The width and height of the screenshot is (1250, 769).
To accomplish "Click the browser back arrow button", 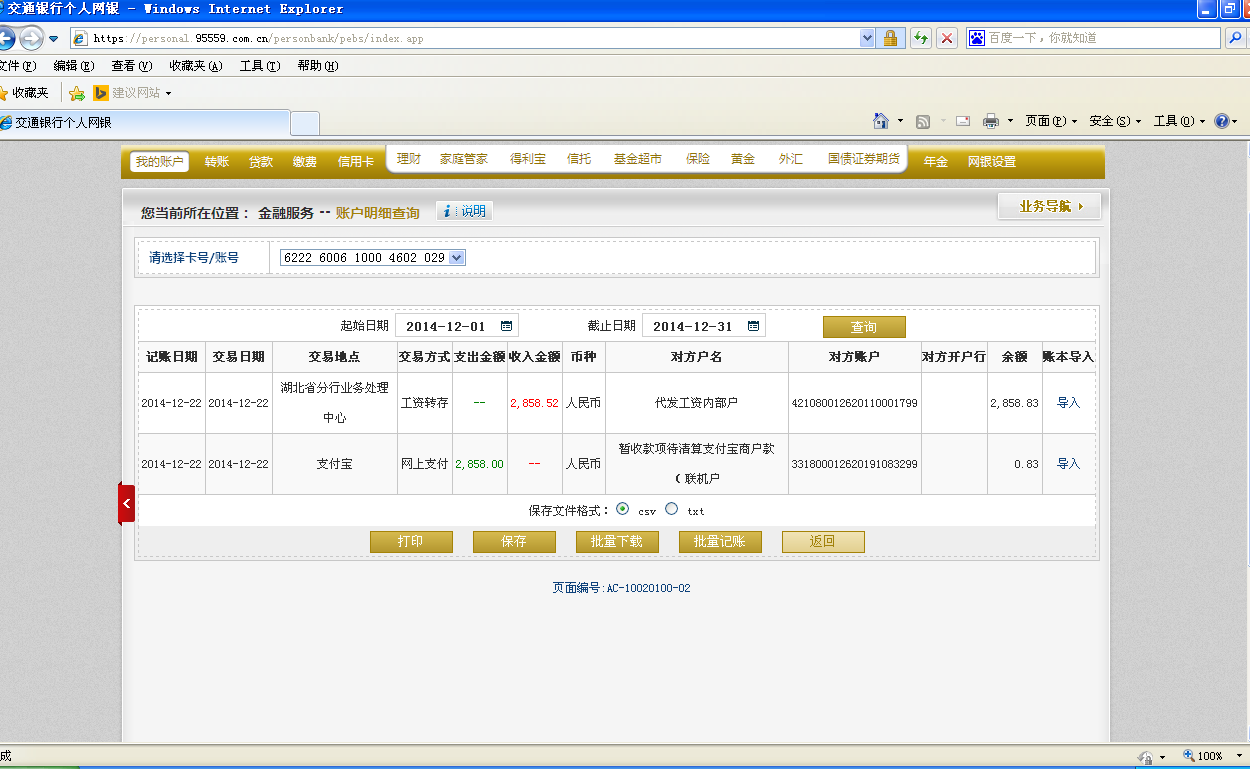I will click(6, 39).
